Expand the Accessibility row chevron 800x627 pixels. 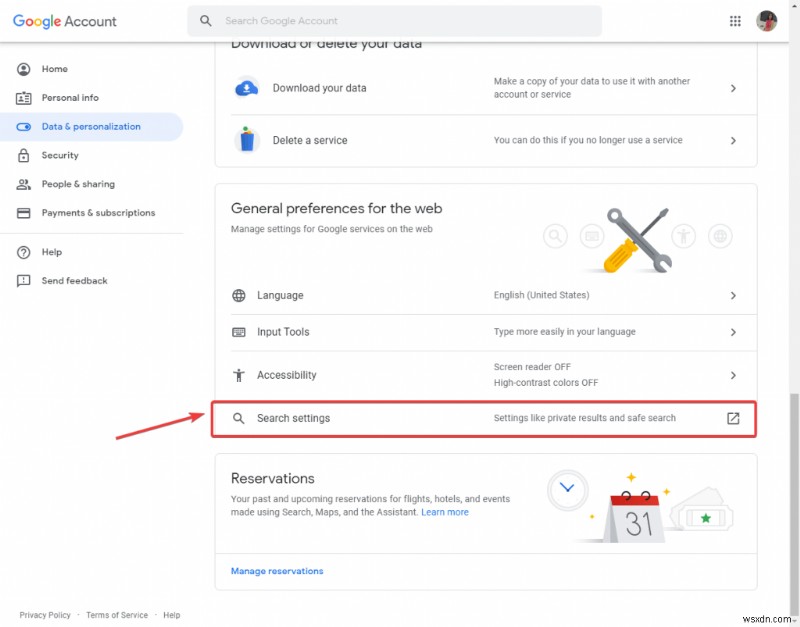click(733, 374)
